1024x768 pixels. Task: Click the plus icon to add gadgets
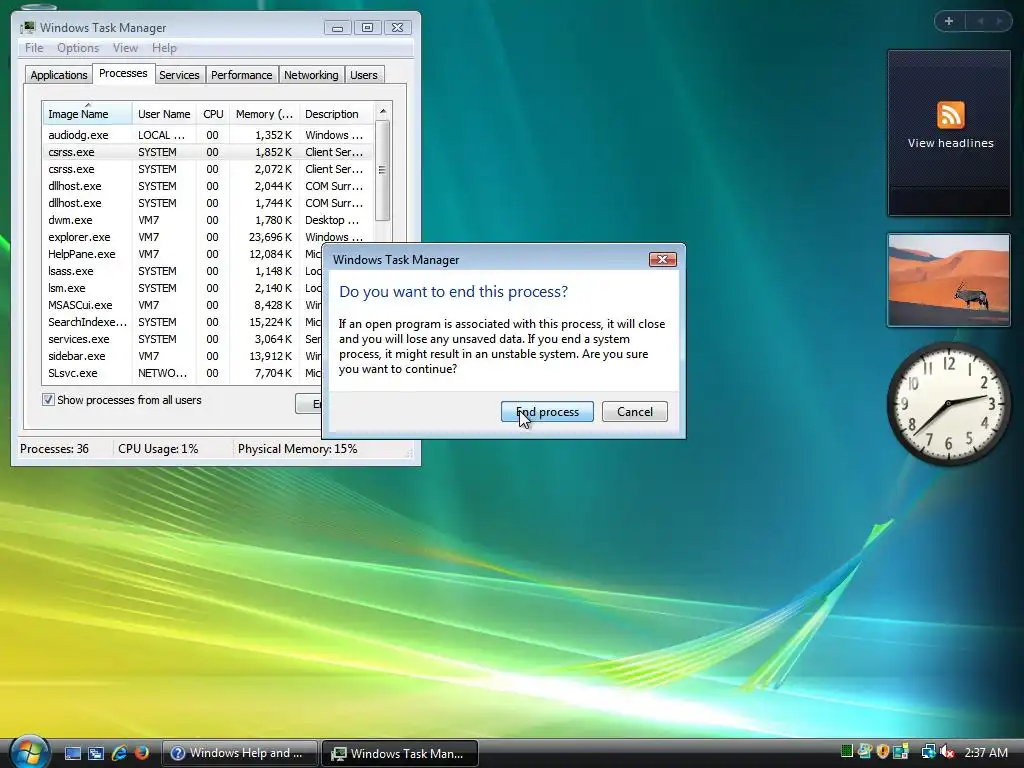(949, 21)
